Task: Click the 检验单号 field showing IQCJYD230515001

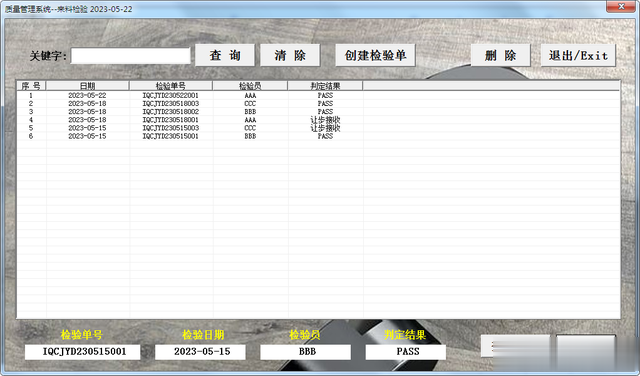Action: coord(82,352)
